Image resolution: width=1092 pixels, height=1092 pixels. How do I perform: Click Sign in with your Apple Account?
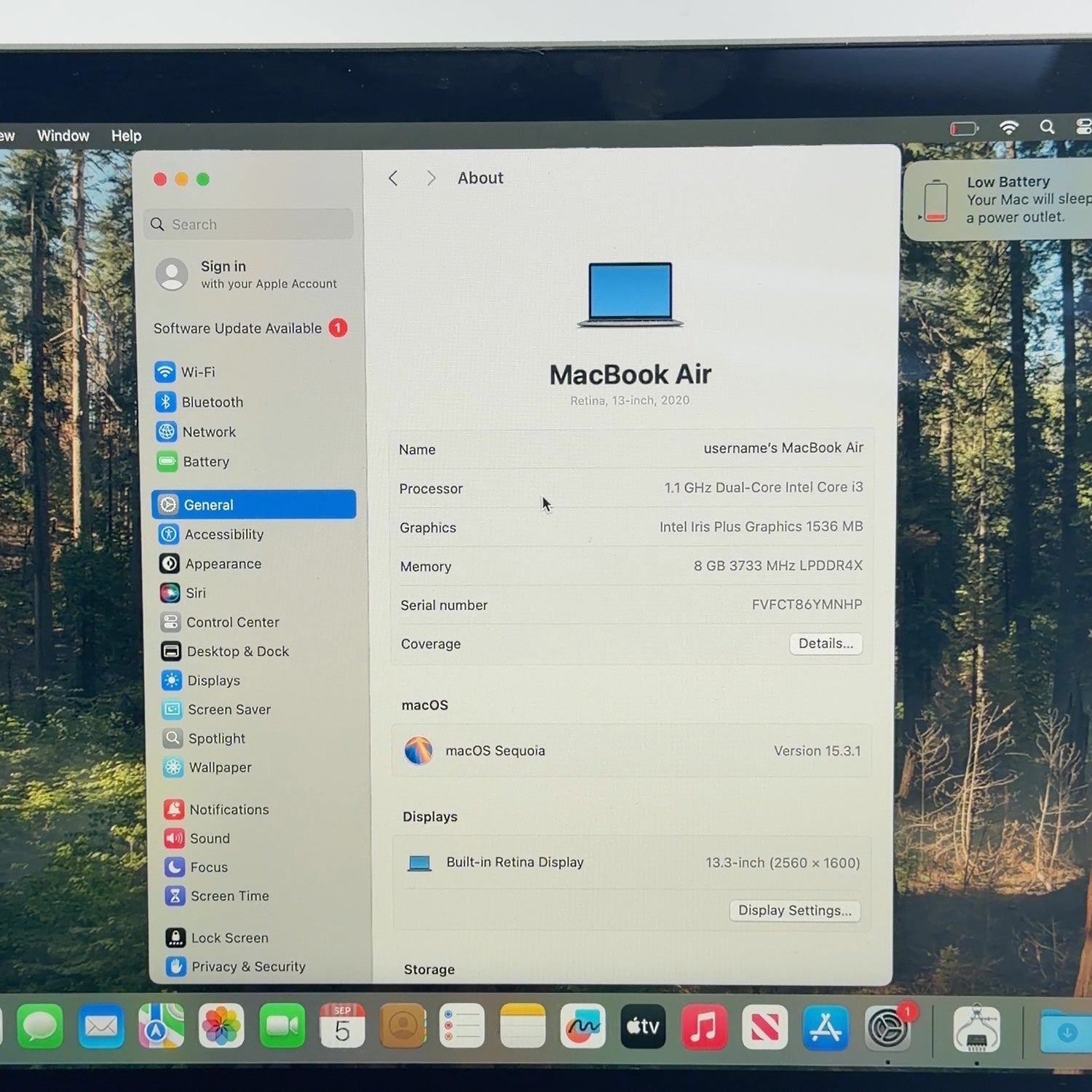[248, 274]
